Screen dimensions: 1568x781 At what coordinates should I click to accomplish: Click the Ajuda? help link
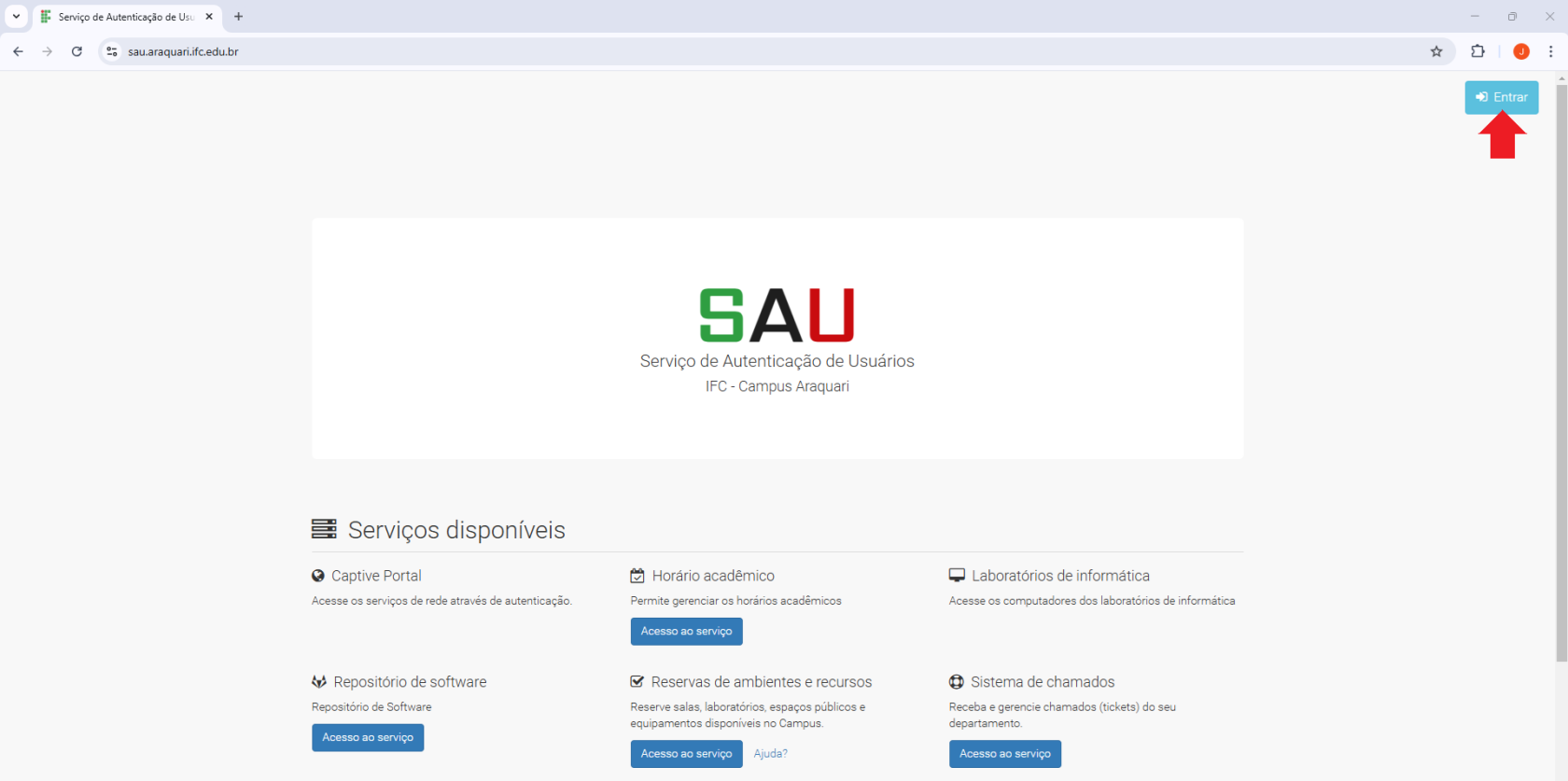(770, 754)
